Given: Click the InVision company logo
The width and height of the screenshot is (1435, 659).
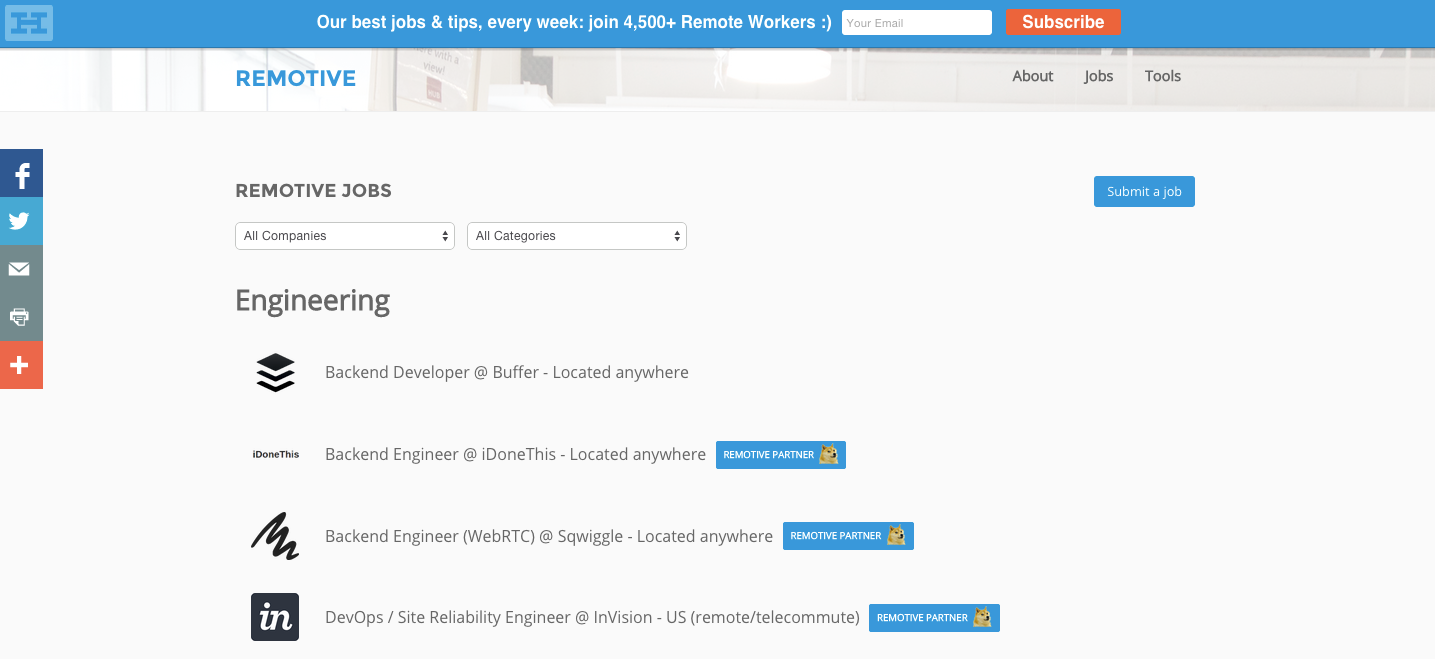Looking at the screenshot, I should tap(275, 617).
